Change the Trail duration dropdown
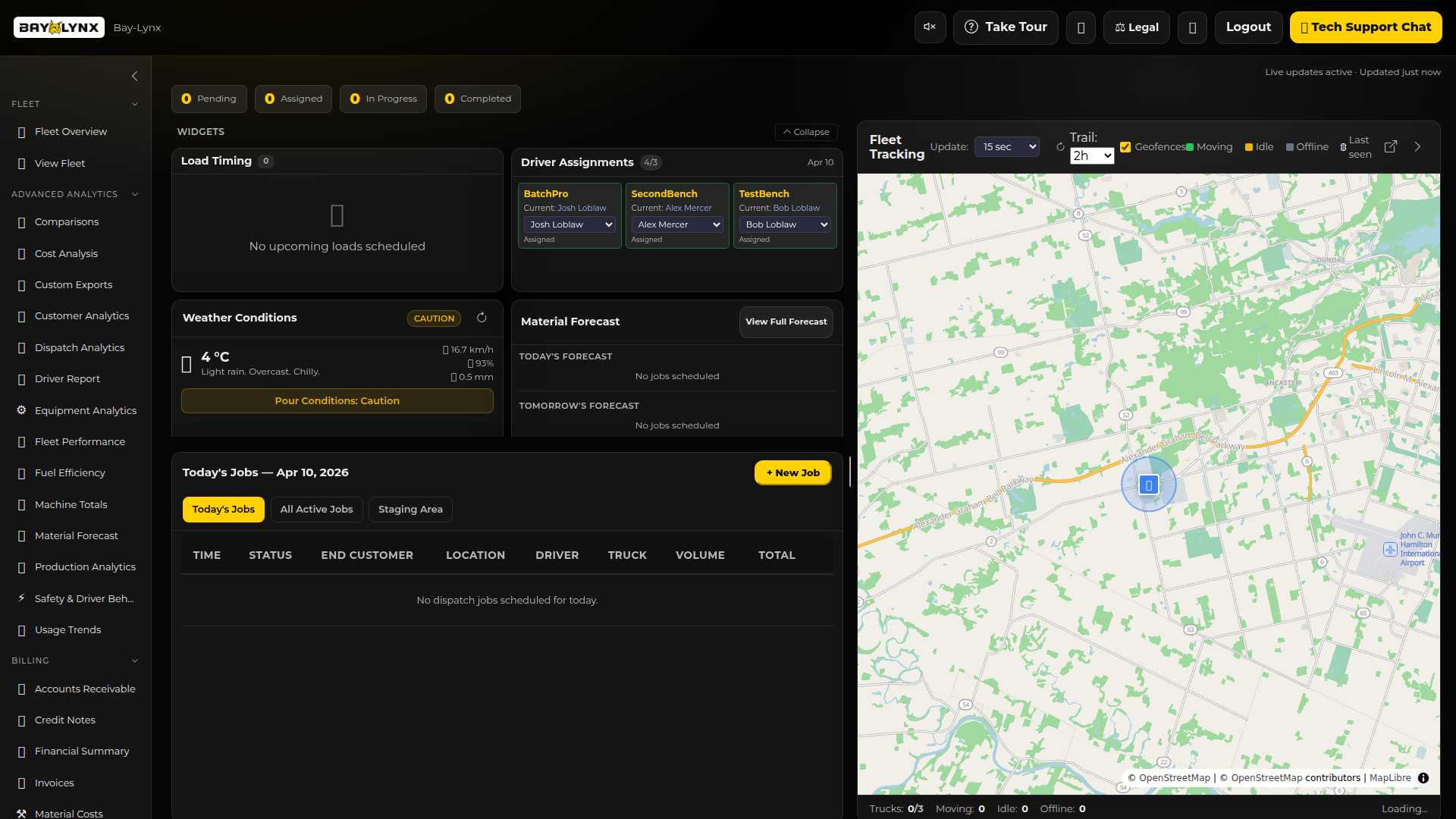The height and width of the screenshot is (819, 1456). click(x=1091, y=155)
